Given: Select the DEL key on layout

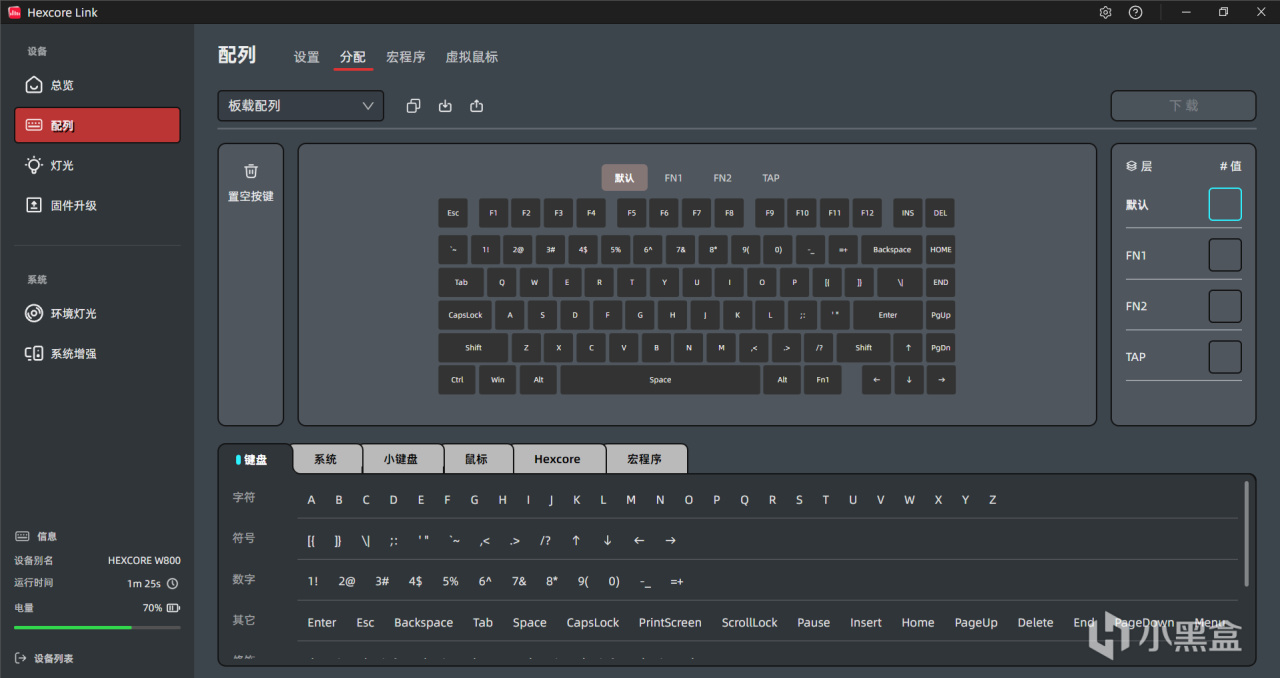Looking at the screenshot, I should pos(940,213).
